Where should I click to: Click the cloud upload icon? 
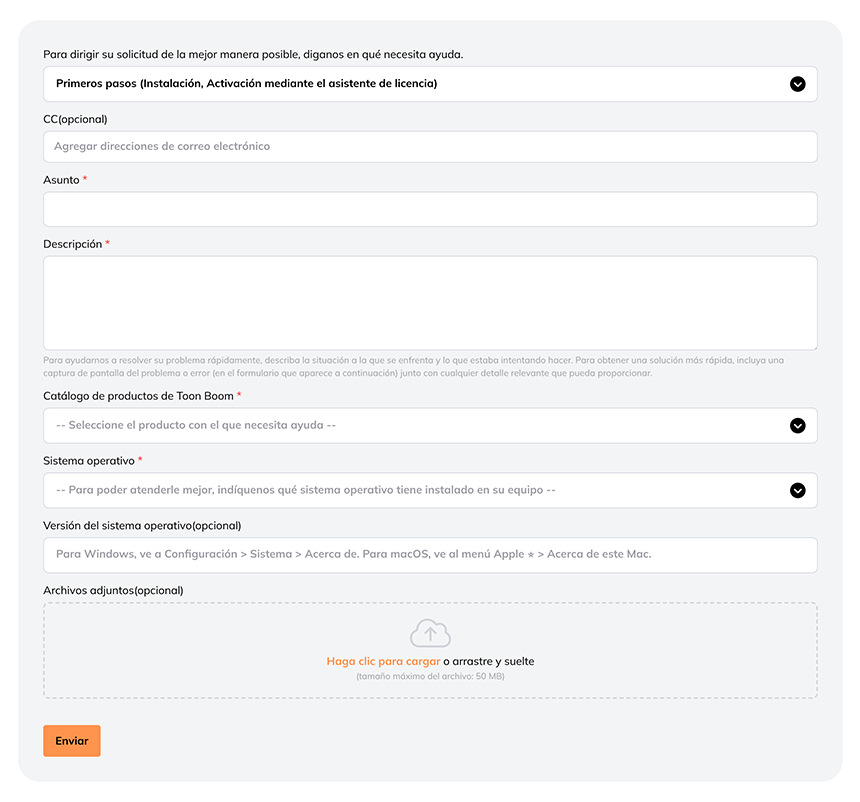[431, 633]
